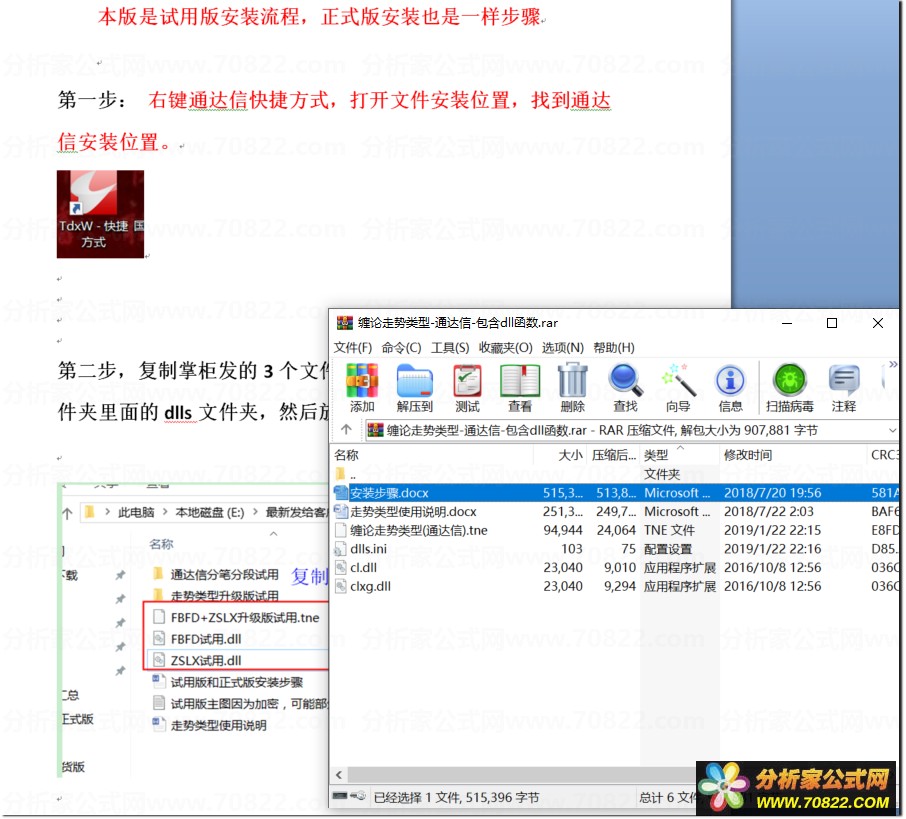Select the parent folder '..' row

tap(615, 475)
